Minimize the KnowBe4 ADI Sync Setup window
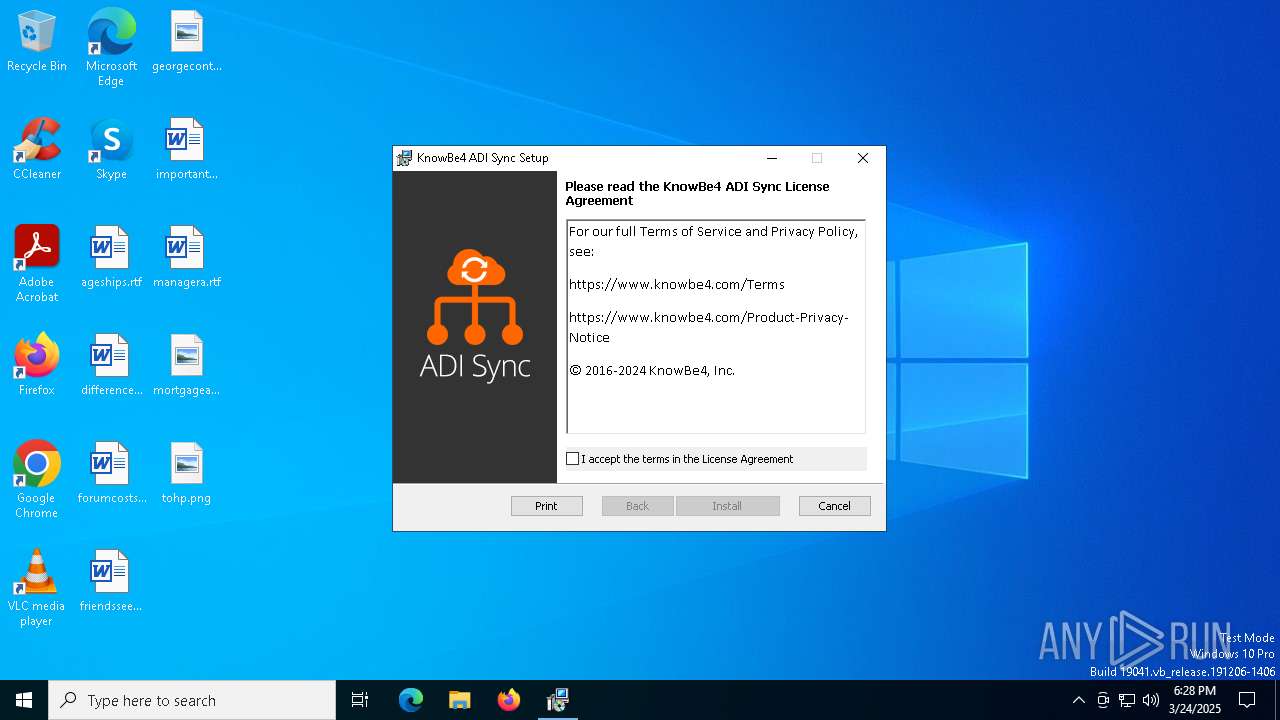Image resolution: width=1280 pixels, height=720 pixels. [x=772, y=158]
